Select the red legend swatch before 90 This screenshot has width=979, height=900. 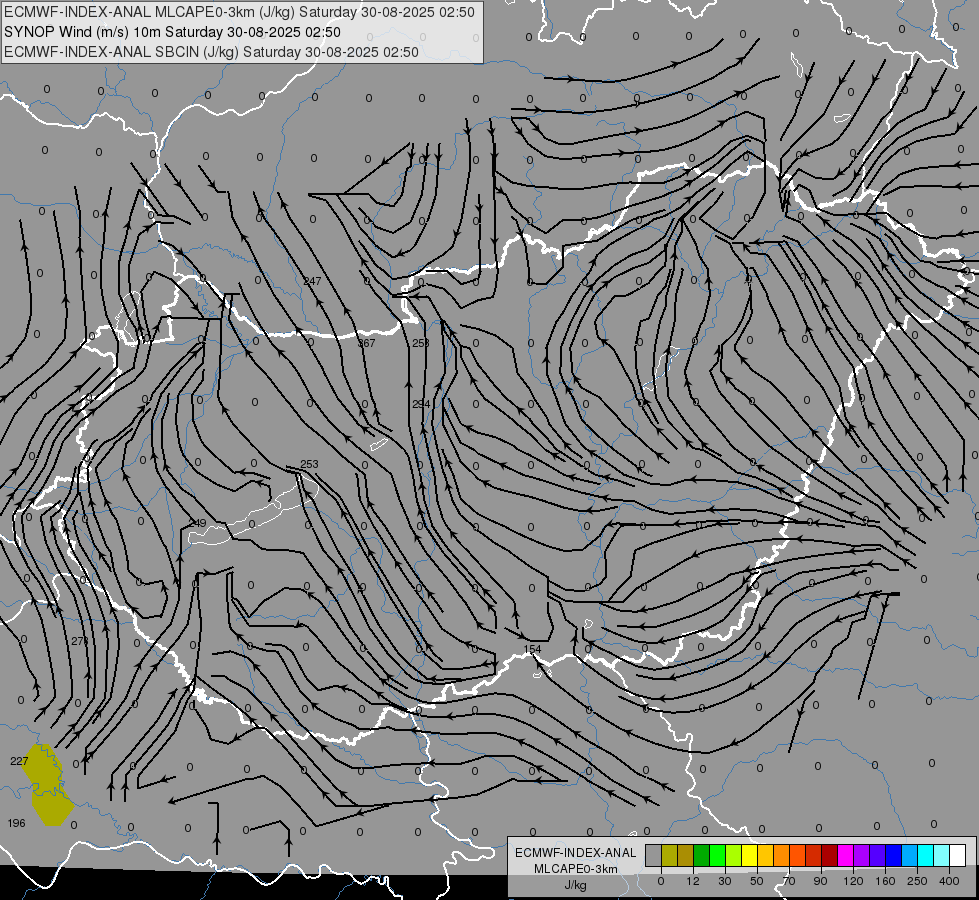pyautogui.click(x=814, y=855)
